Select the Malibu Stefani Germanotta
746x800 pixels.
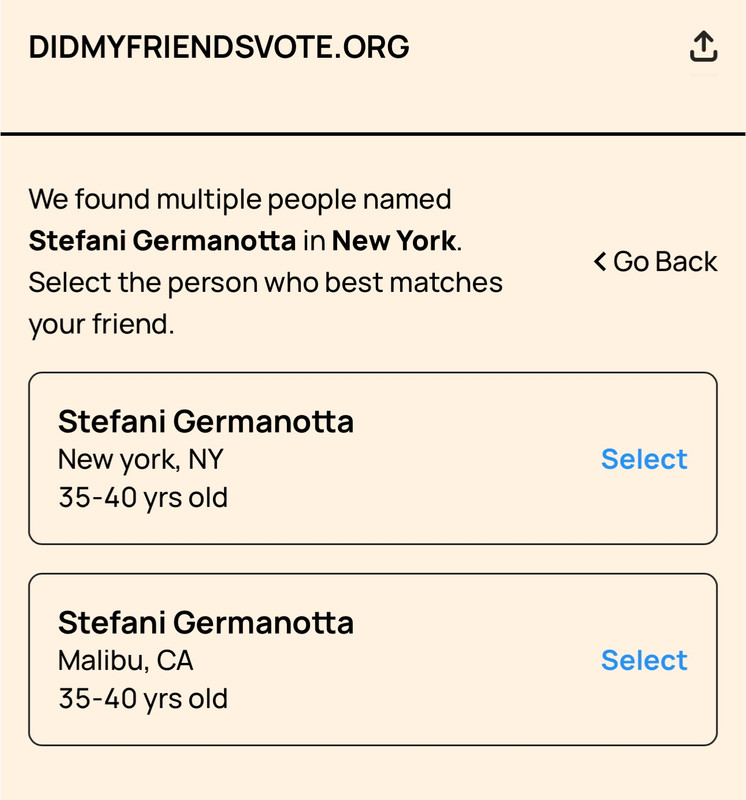[644, 660]
